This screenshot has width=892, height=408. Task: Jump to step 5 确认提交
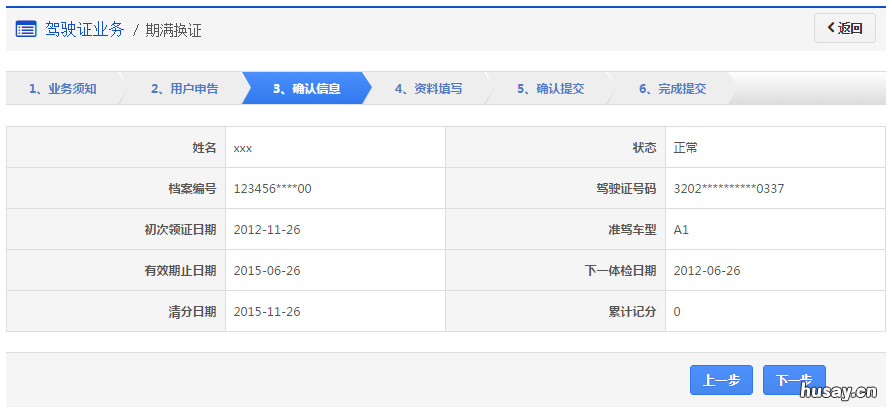(550, 89)
